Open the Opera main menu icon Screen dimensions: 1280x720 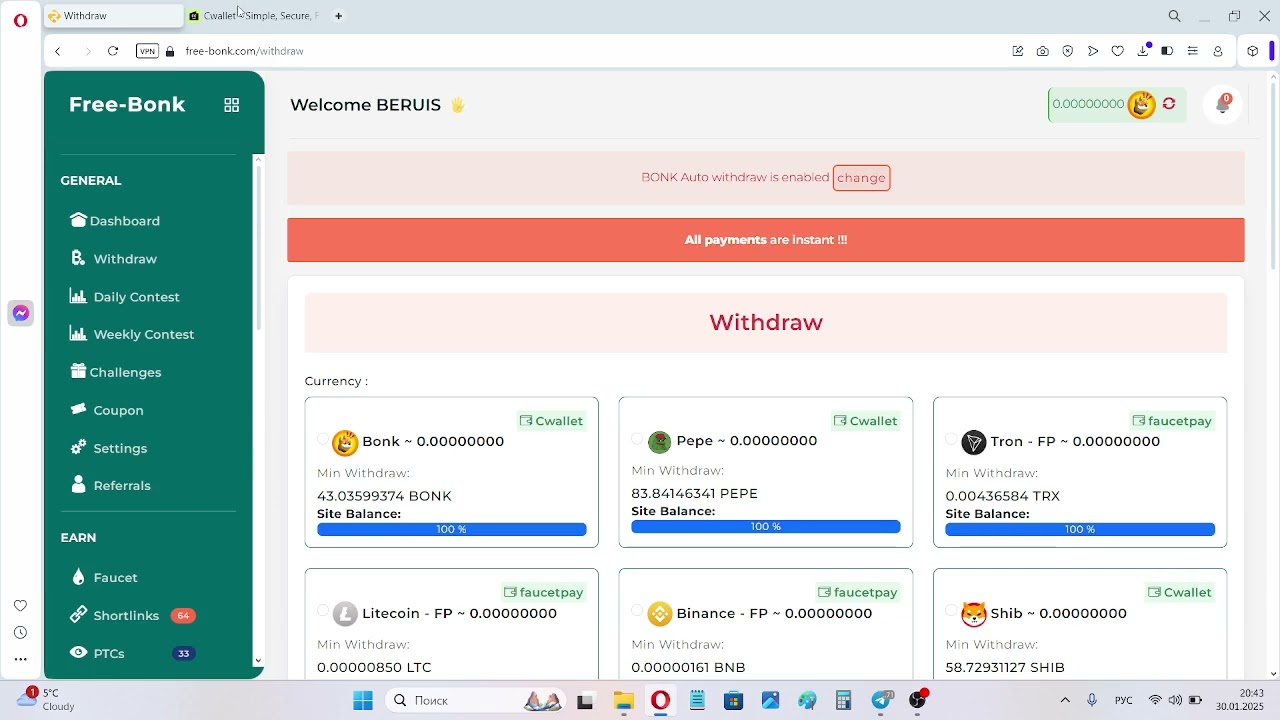pyautogui.click(x=20, y=19)
